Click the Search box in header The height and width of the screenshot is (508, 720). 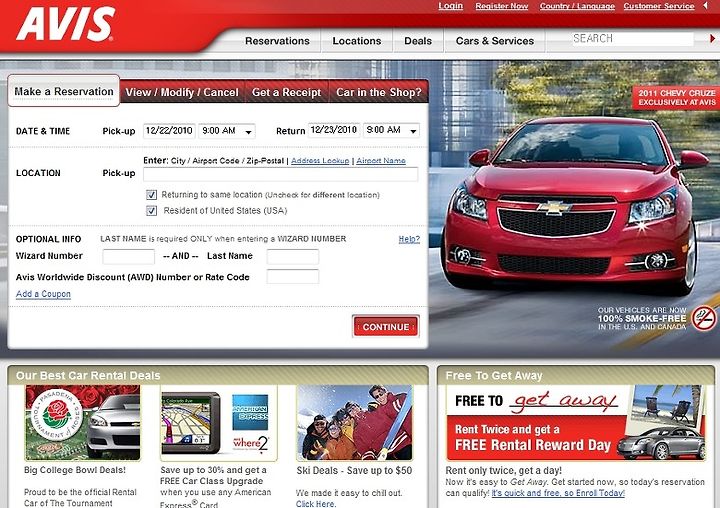click(x=632, y=39)
